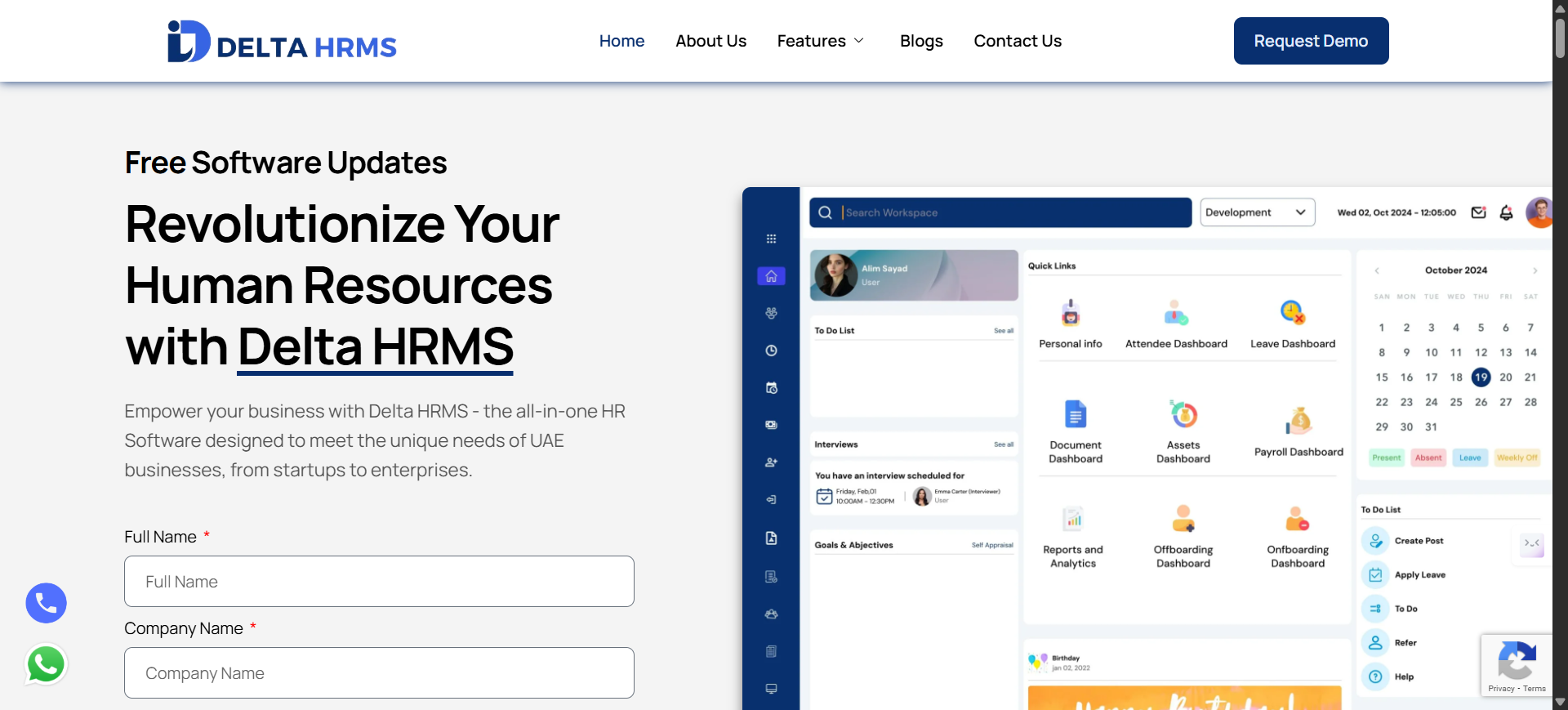Screen dimensions: 1568x710
Task: Click the Search Workspace field
Action: point(1000,212)
